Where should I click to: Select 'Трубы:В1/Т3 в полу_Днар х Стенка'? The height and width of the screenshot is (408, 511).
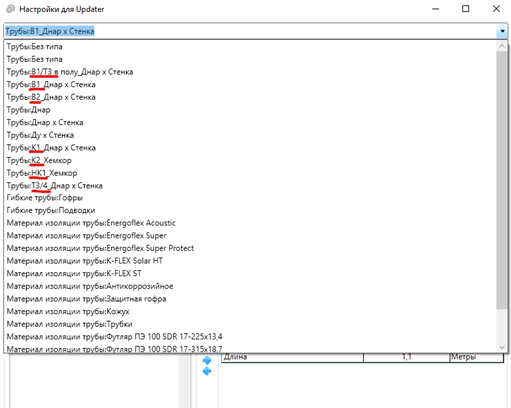tap(70, 72)
